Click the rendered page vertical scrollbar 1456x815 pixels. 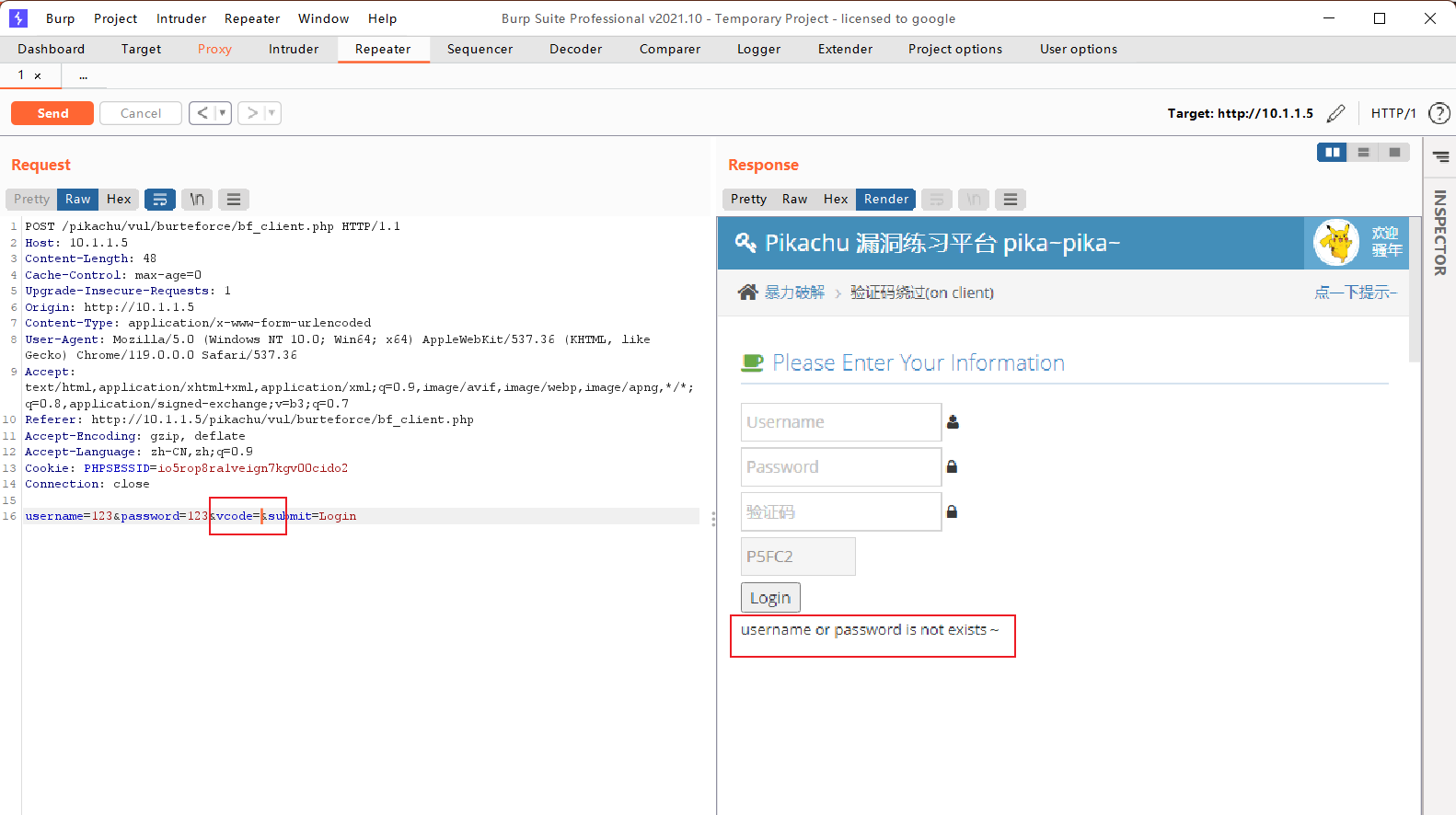click(x=1415, y=290)
